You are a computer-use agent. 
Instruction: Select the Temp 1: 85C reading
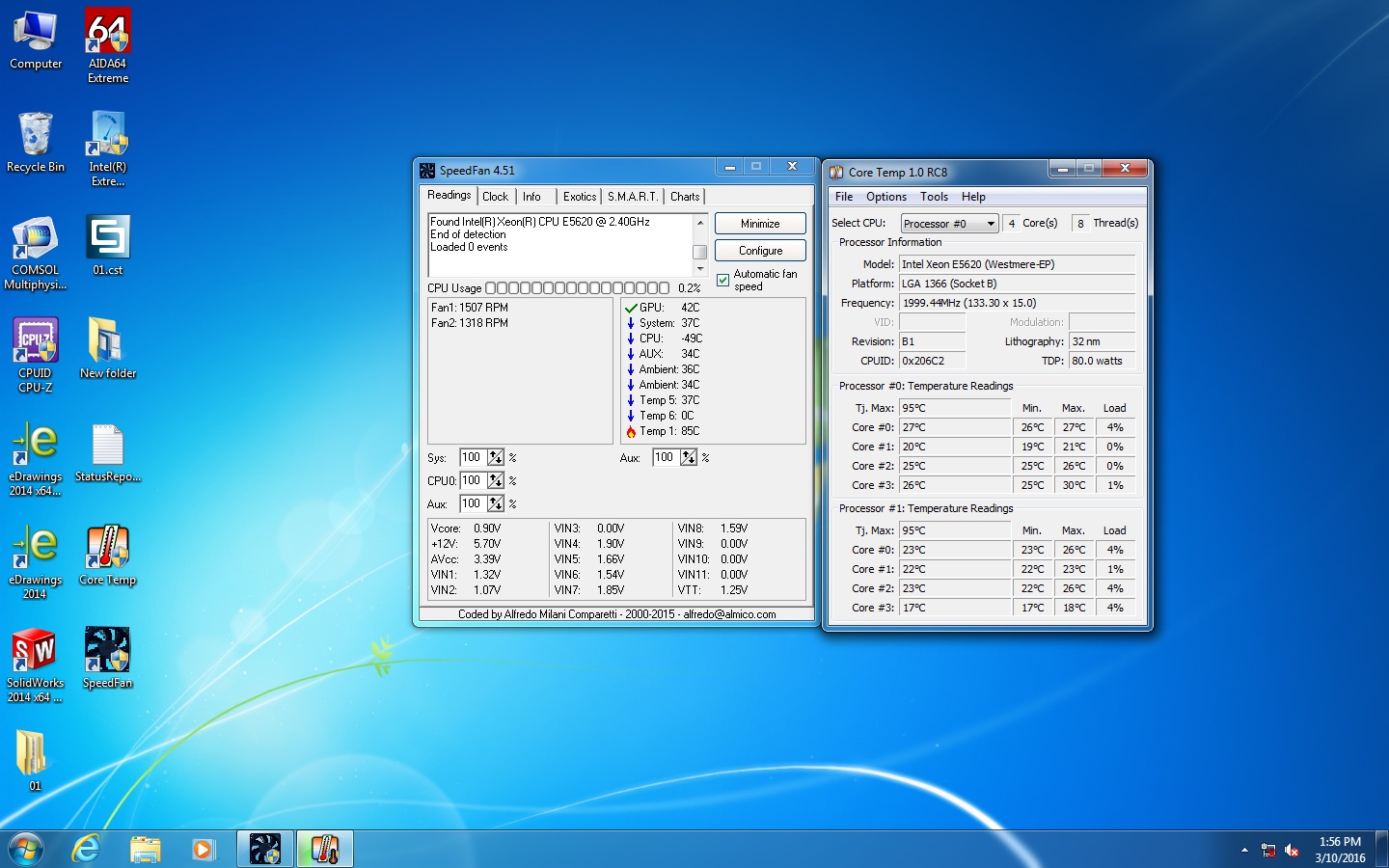663,431
